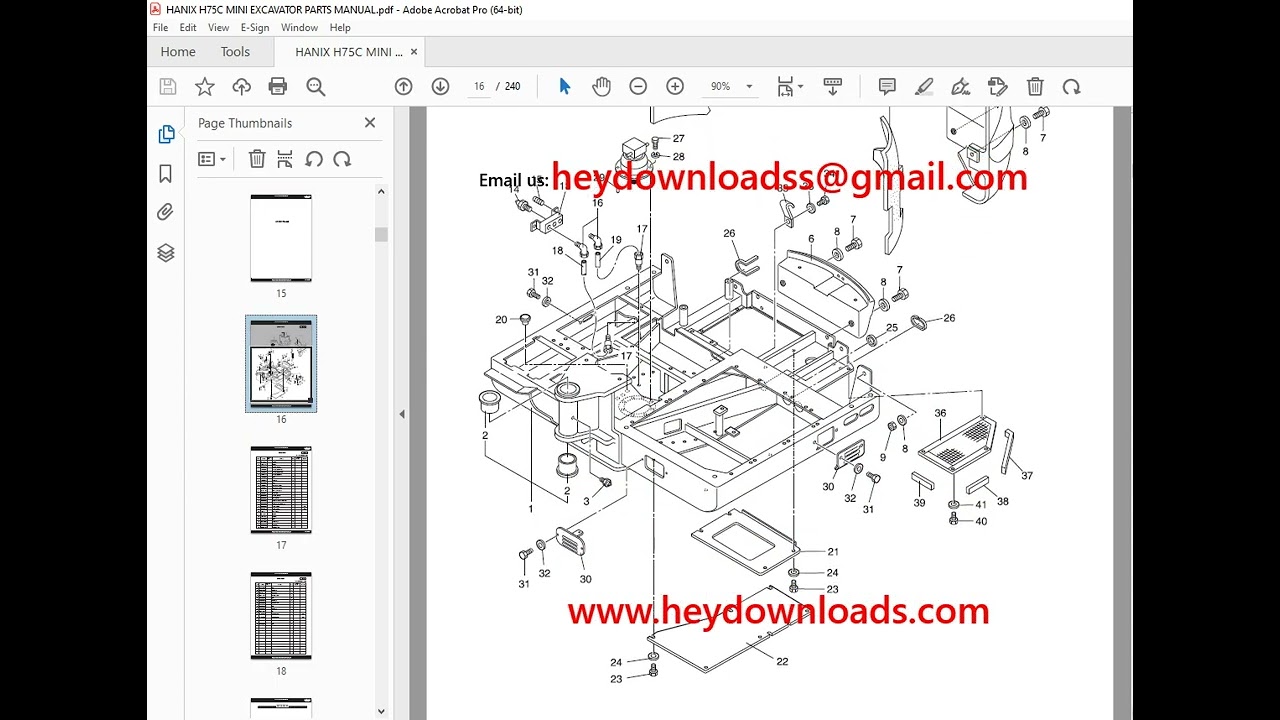Click the extract pages icon in thumbnails panel
Viewport: 1280px width, 720px height.
[x=285, y=159]
